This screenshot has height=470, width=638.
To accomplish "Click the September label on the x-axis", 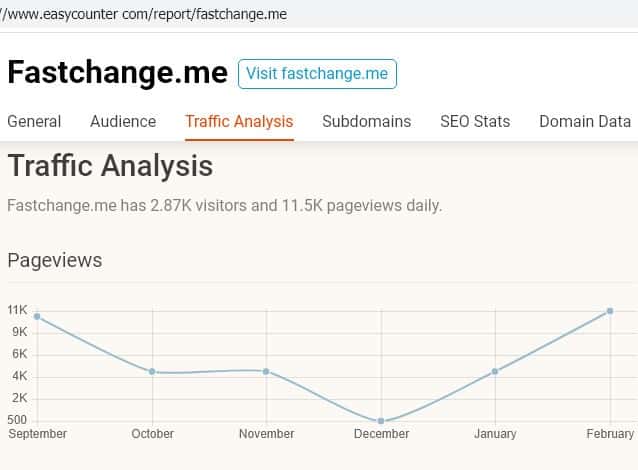I will click(37, 434).
